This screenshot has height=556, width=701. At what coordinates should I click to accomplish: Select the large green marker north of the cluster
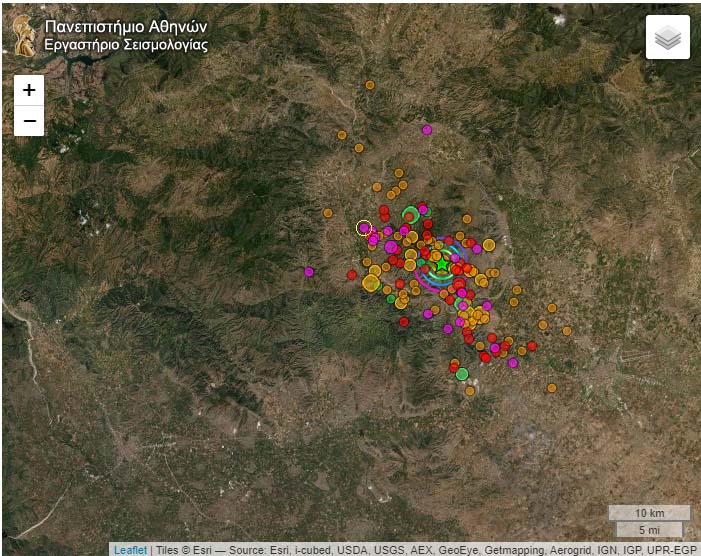410,213
